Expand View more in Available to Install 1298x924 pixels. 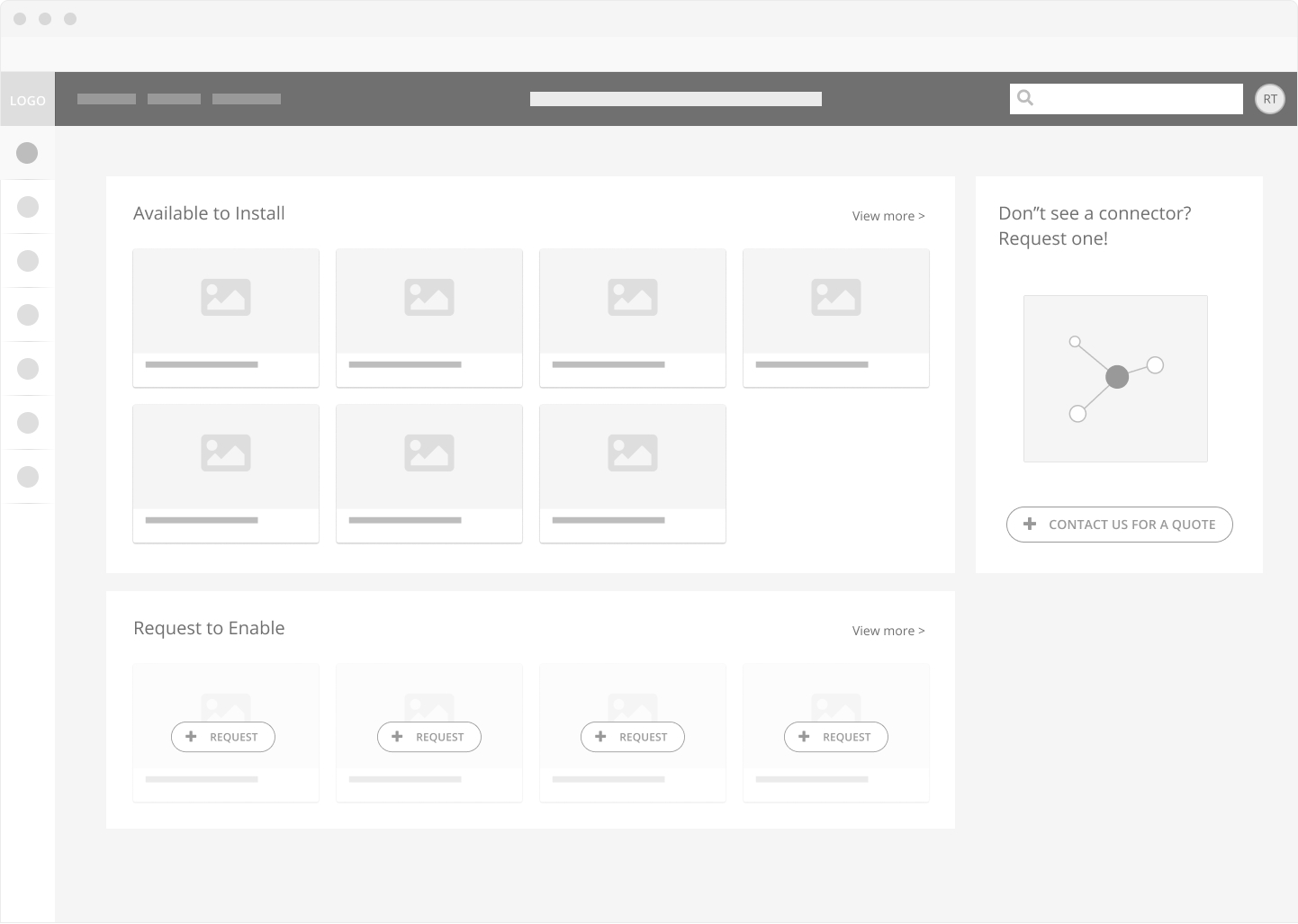click(x=888, y=216)
